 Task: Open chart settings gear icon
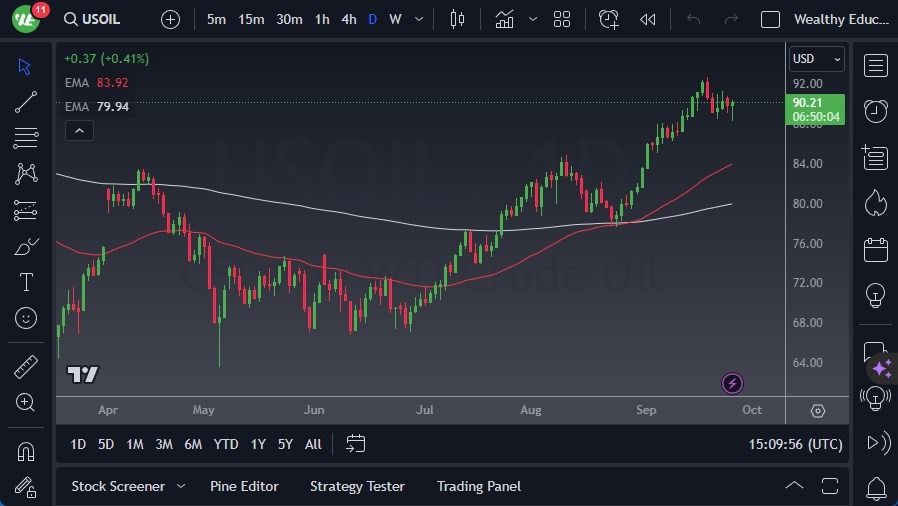tap(818, 411)
